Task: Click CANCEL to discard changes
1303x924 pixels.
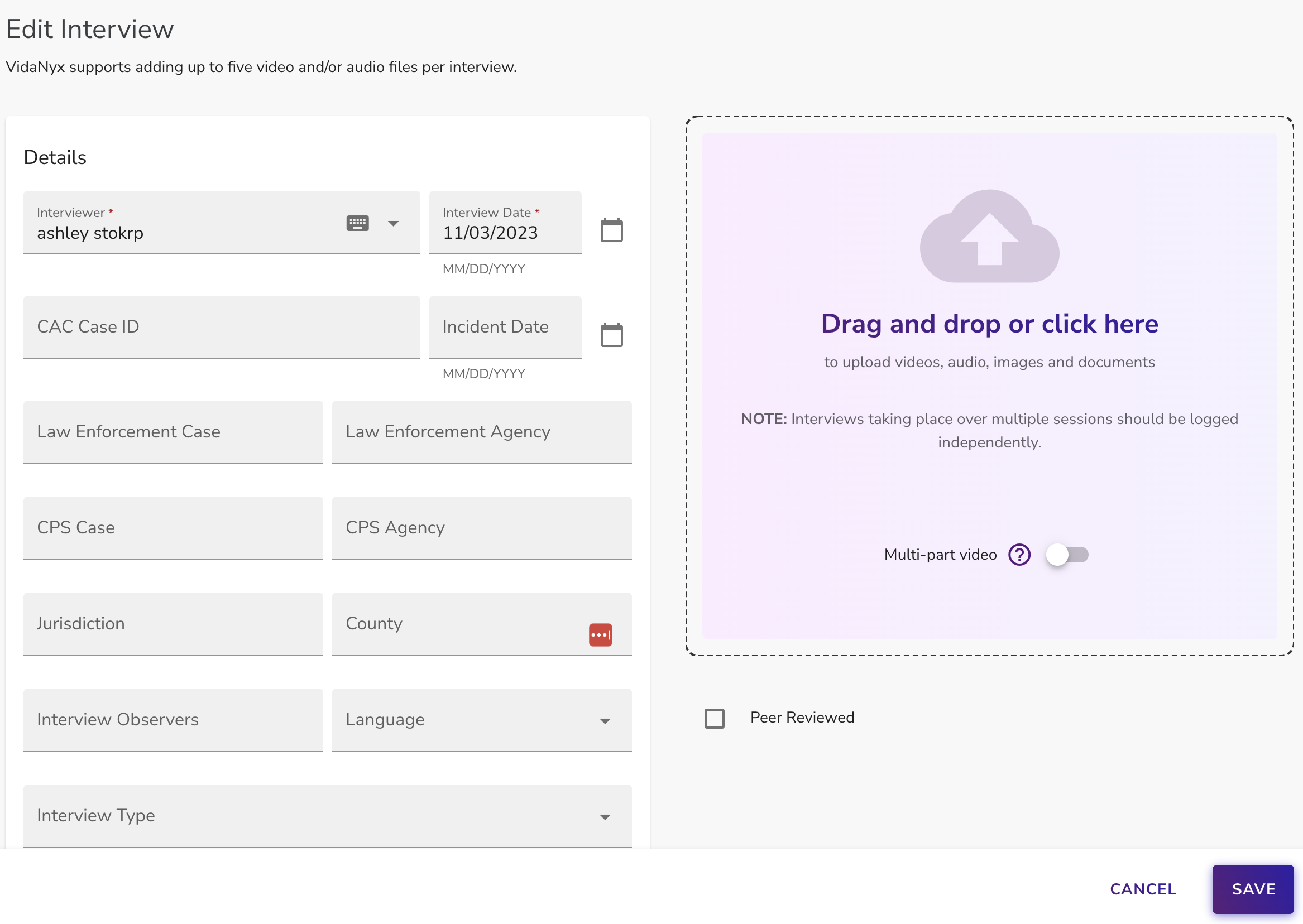Action: click(1142, 889)
